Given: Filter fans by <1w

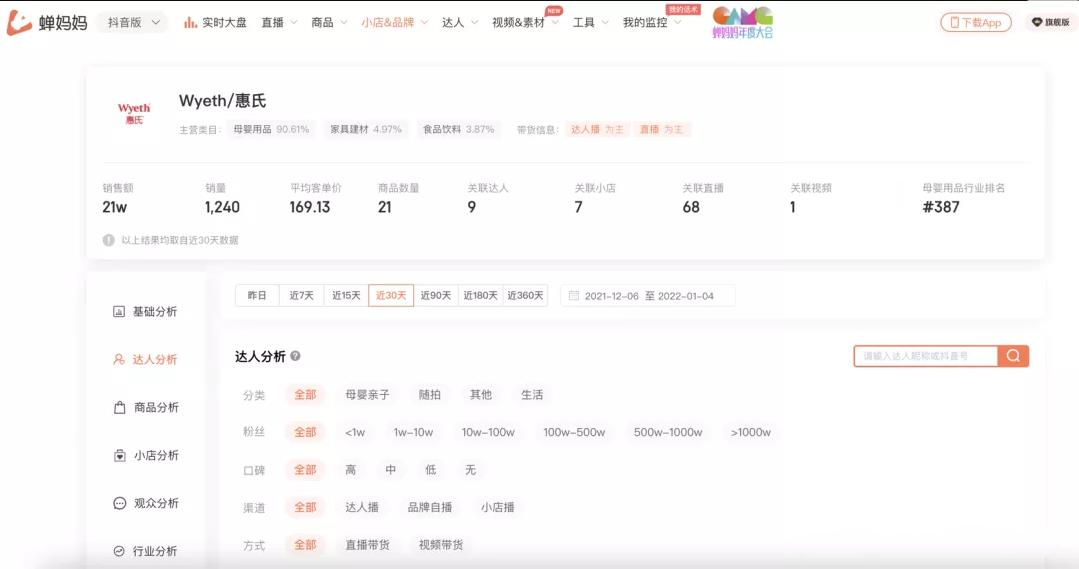Looking at the screenshot, I should point(355,432).
